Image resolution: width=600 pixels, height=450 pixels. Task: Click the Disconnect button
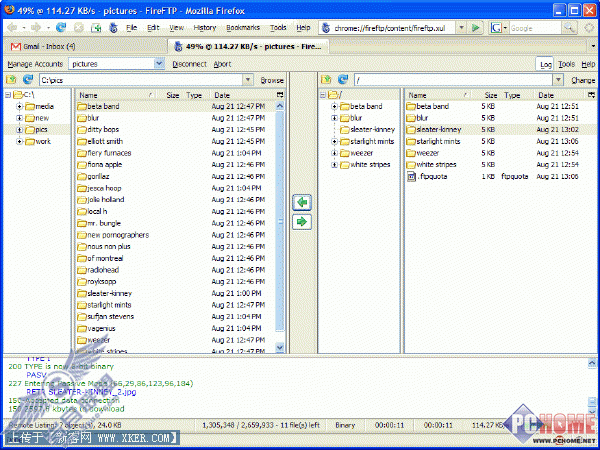tap(189, 64)
